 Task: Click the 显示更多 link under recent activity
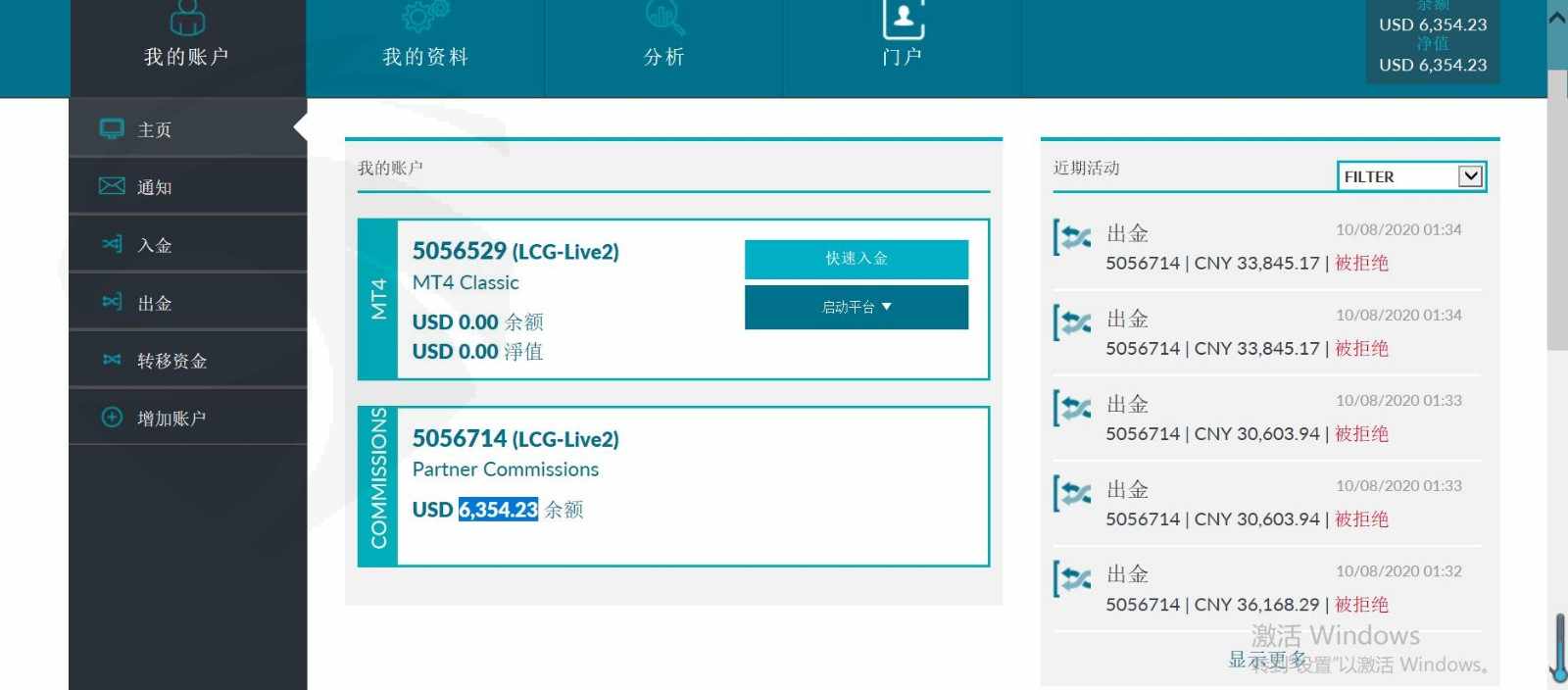click(1267, 660)
